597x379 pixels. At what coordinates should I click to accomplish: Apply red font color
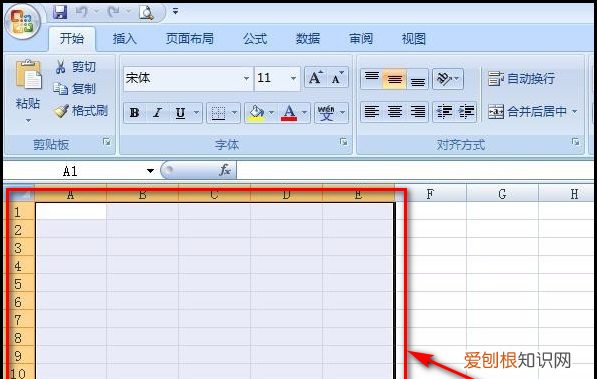coord(289,113)
